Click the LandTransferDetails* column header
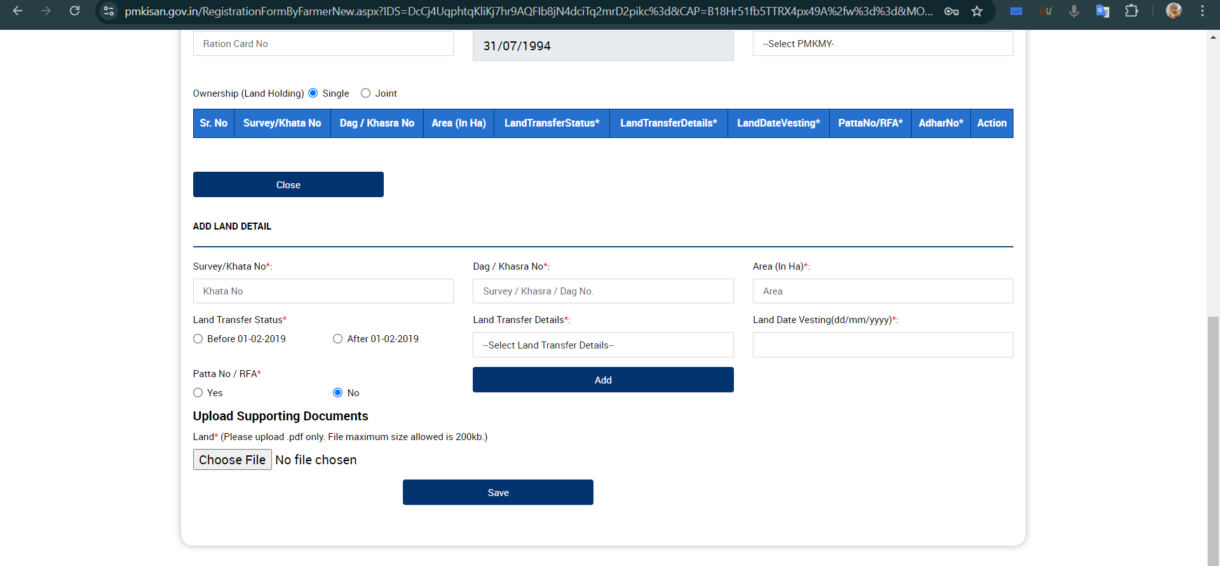 669,123
